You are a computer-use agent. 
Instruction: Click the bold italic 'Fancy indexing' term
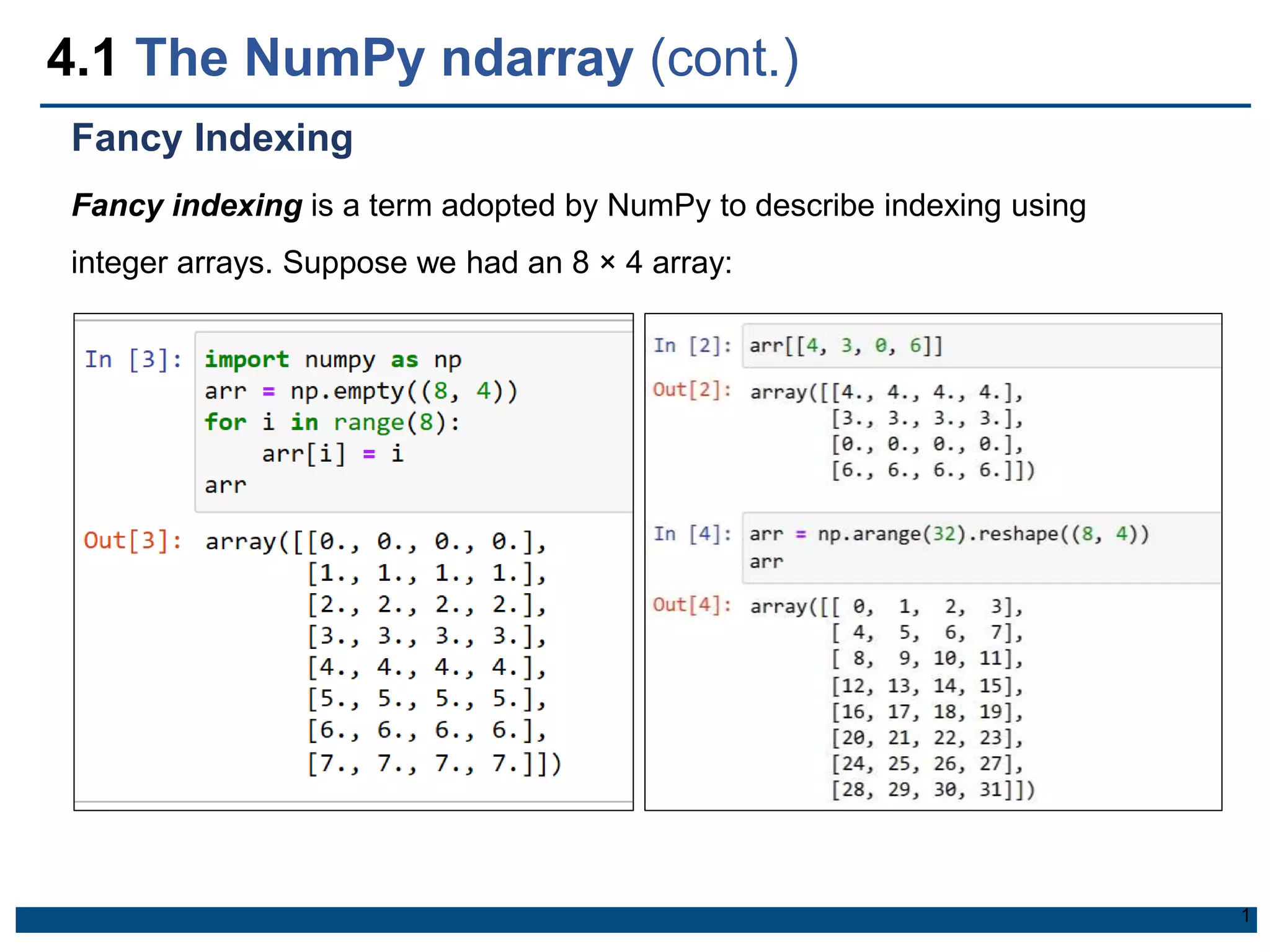click(187, 205)
